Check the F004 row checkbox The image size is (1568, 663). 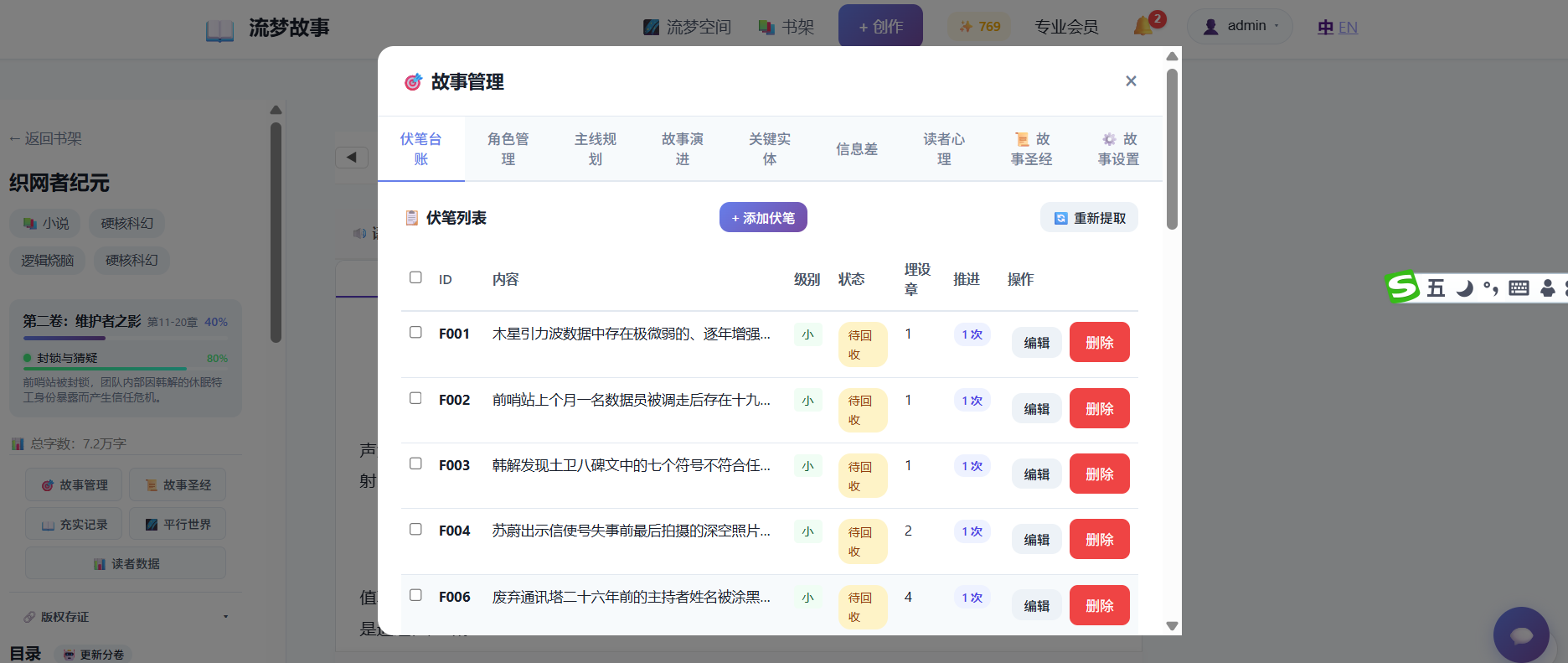415,529
